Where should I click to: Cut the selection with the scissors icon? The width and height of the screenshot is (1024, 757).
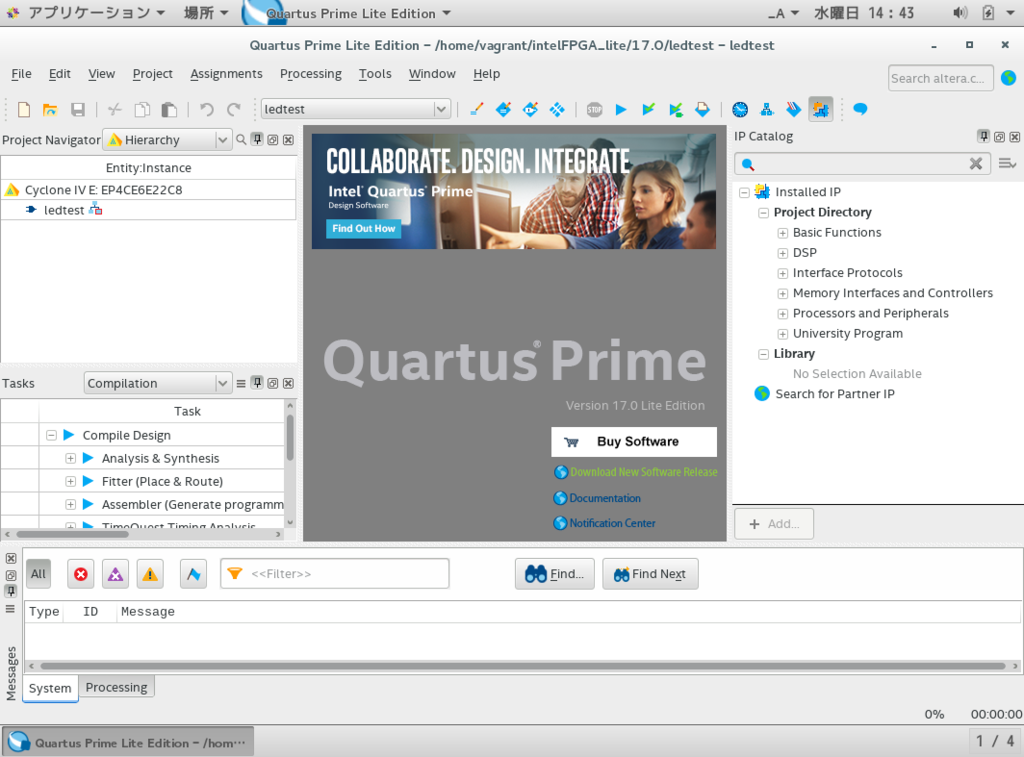click(115, 109)
